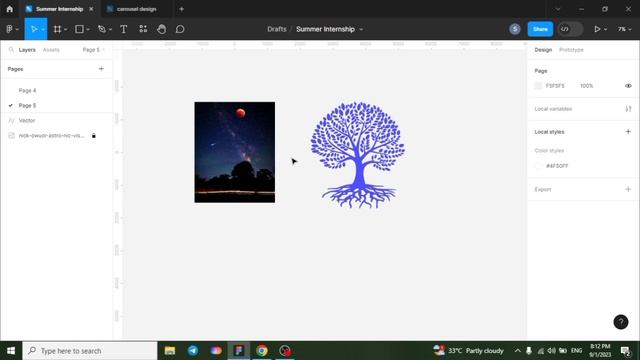Open a new tab with plus
The width and height of the screenshot is (640, 360).
click(182, 9)
